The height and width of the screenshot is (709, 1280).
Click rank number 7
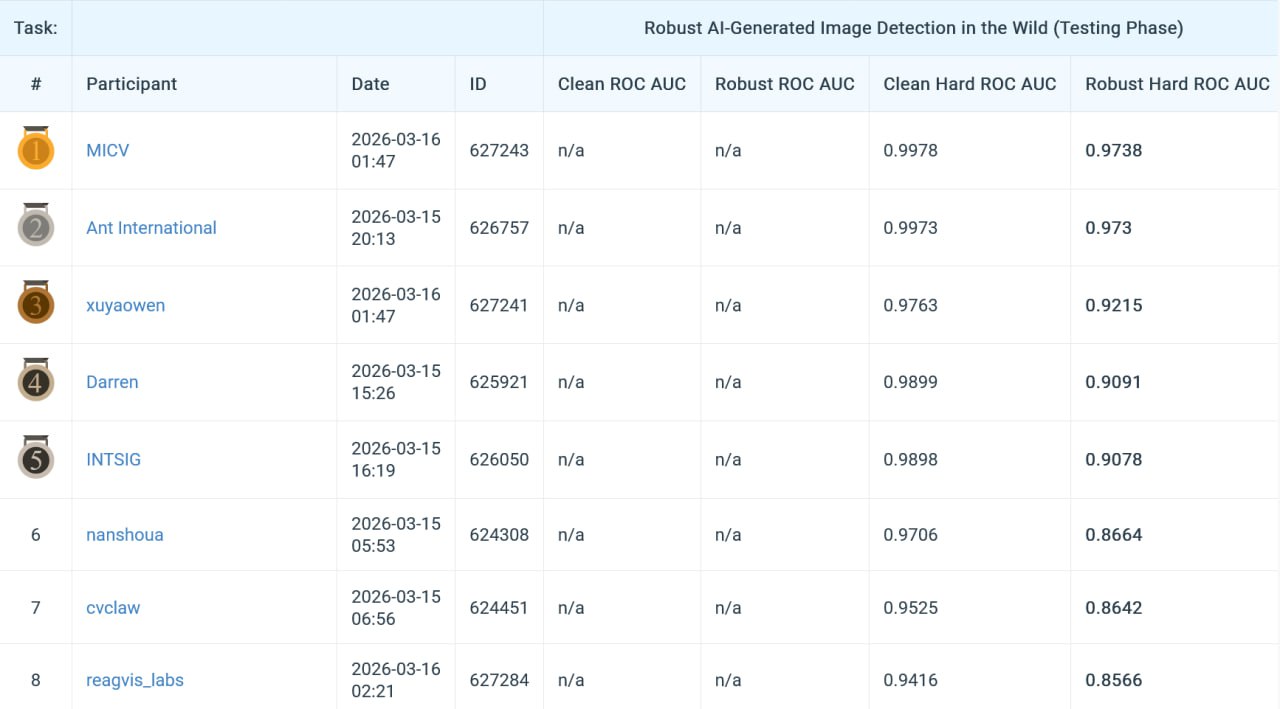coord(36,607)
